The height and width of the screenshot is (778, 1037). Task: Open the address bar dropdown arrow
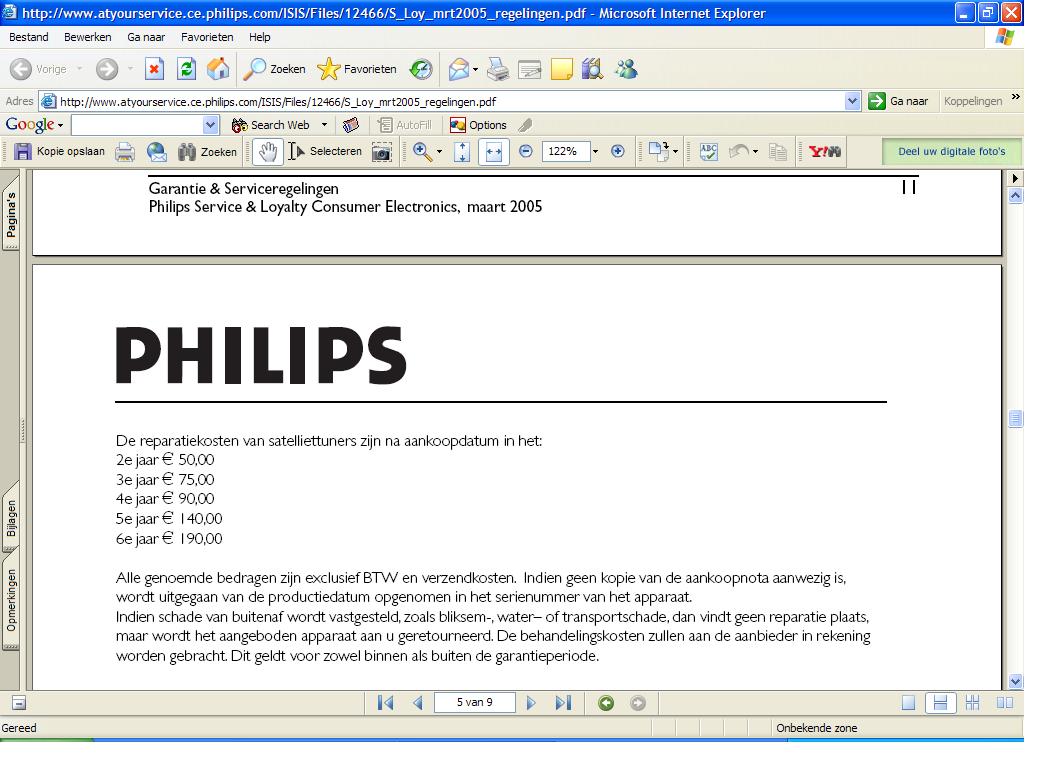(852, 101)
